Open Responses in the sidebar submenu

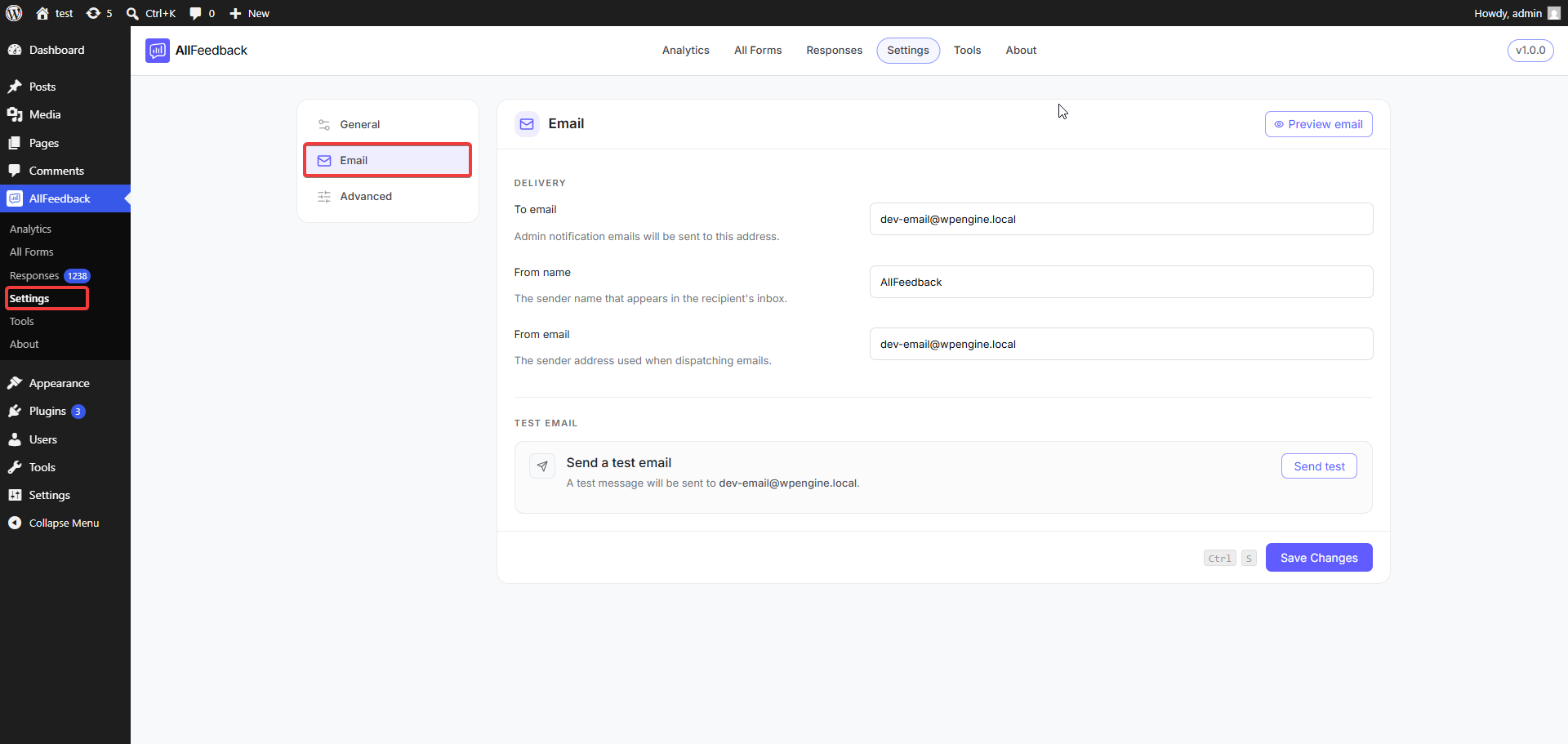pyautogui.click(x=34, y=276)
